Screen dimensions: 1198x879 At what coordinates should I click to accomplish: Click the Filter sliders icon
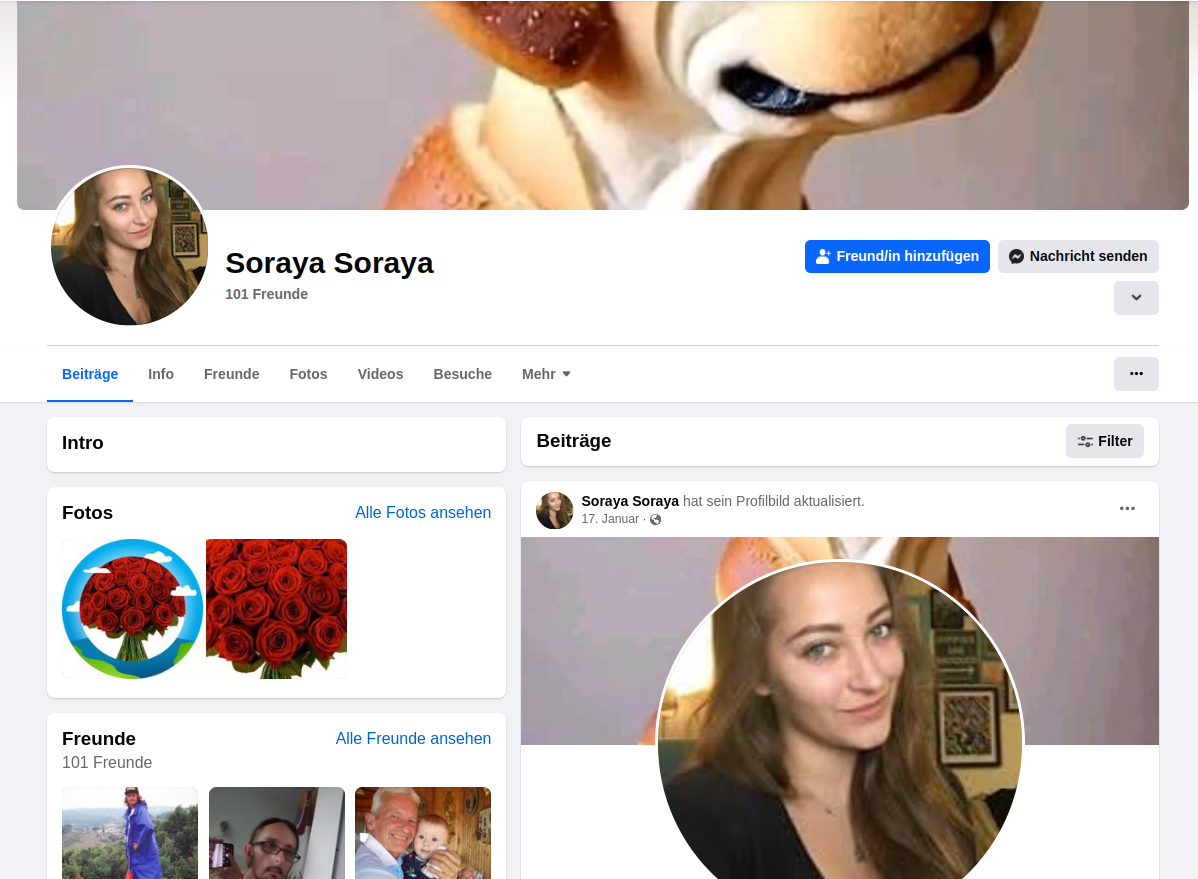1085,441
